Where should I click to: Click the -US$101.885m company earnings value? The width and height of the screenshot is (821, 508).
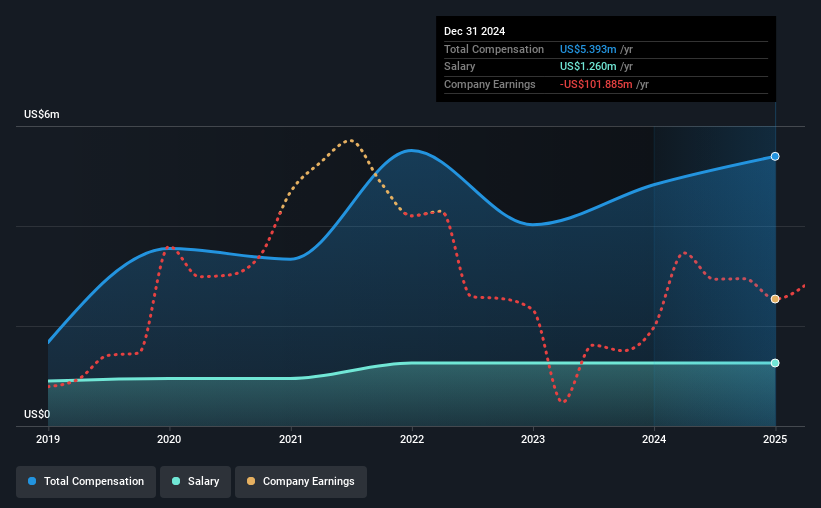click(x=596, y=84)
